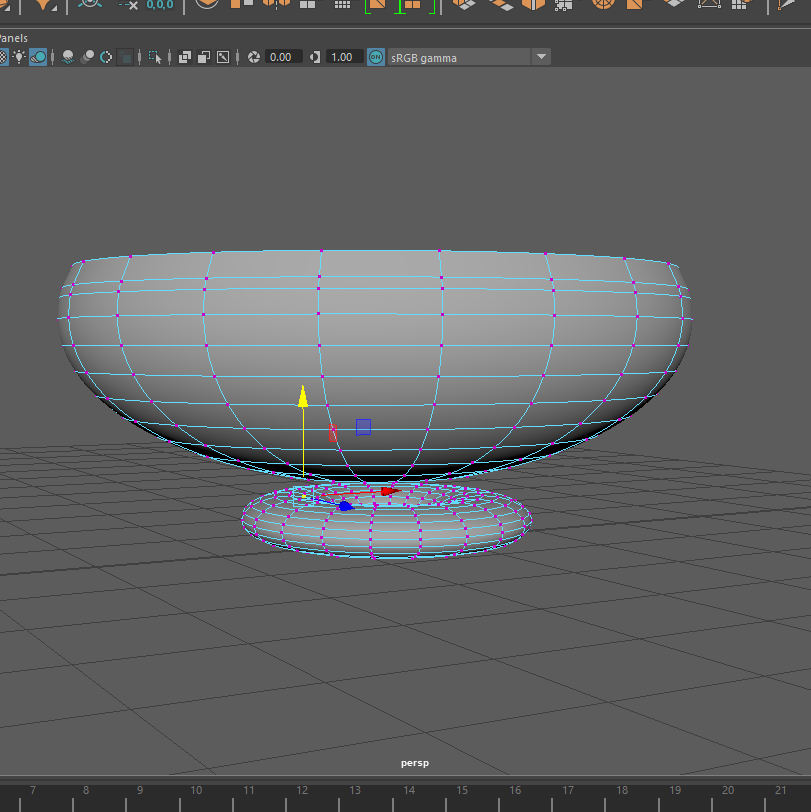
Task: Click the blue square plane handle
Action: pos(363,427)
